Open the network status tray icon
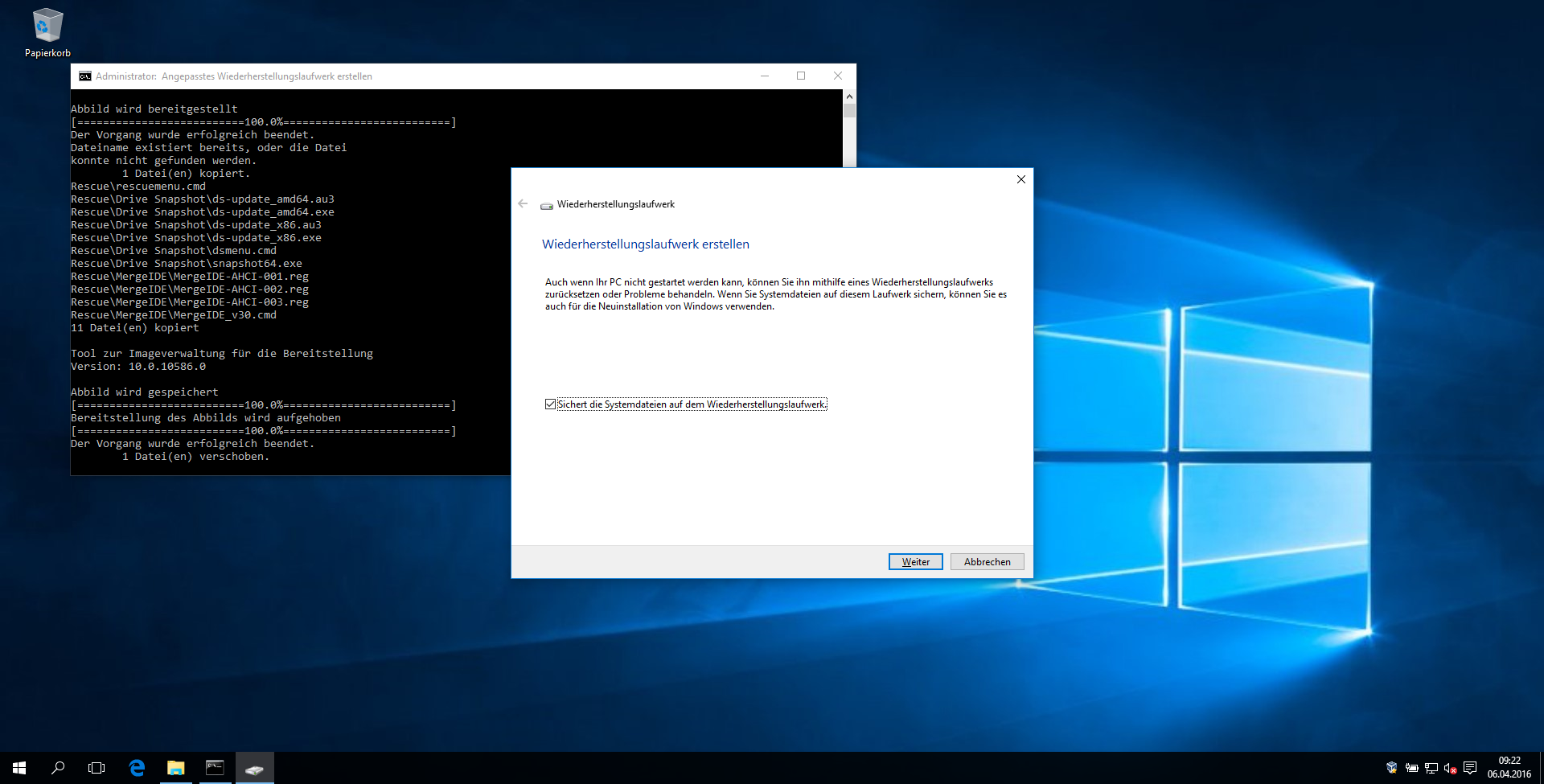1544x784 pixels. [1431, 768]
